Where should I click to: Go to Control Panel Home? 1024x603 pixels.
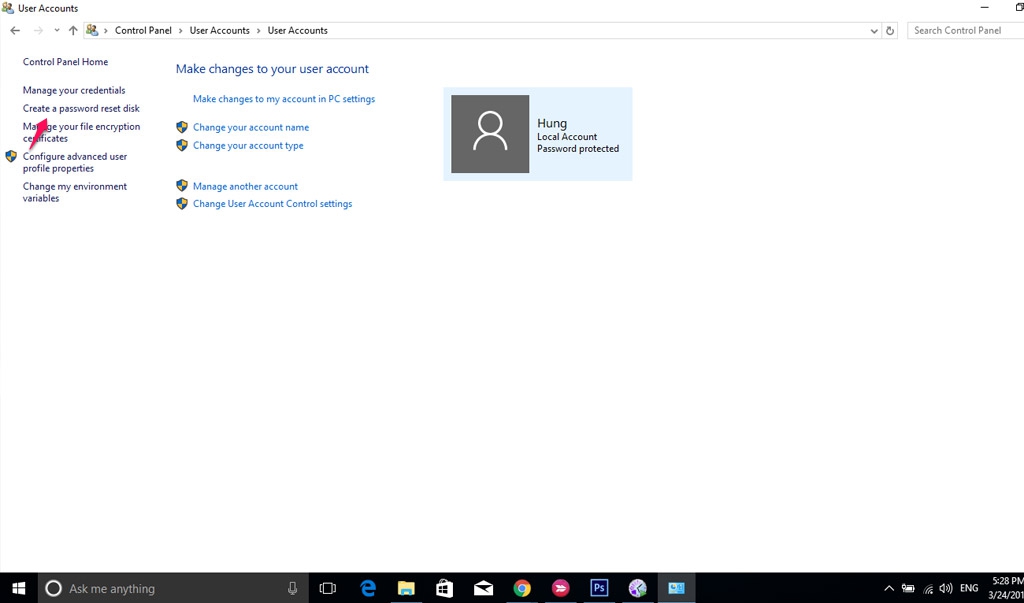(65, 62)
